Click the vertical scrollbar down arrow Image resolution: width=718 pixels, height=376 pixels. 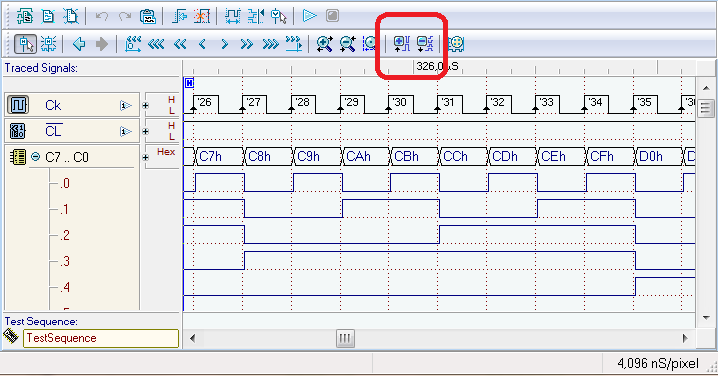tap(706, 318)
